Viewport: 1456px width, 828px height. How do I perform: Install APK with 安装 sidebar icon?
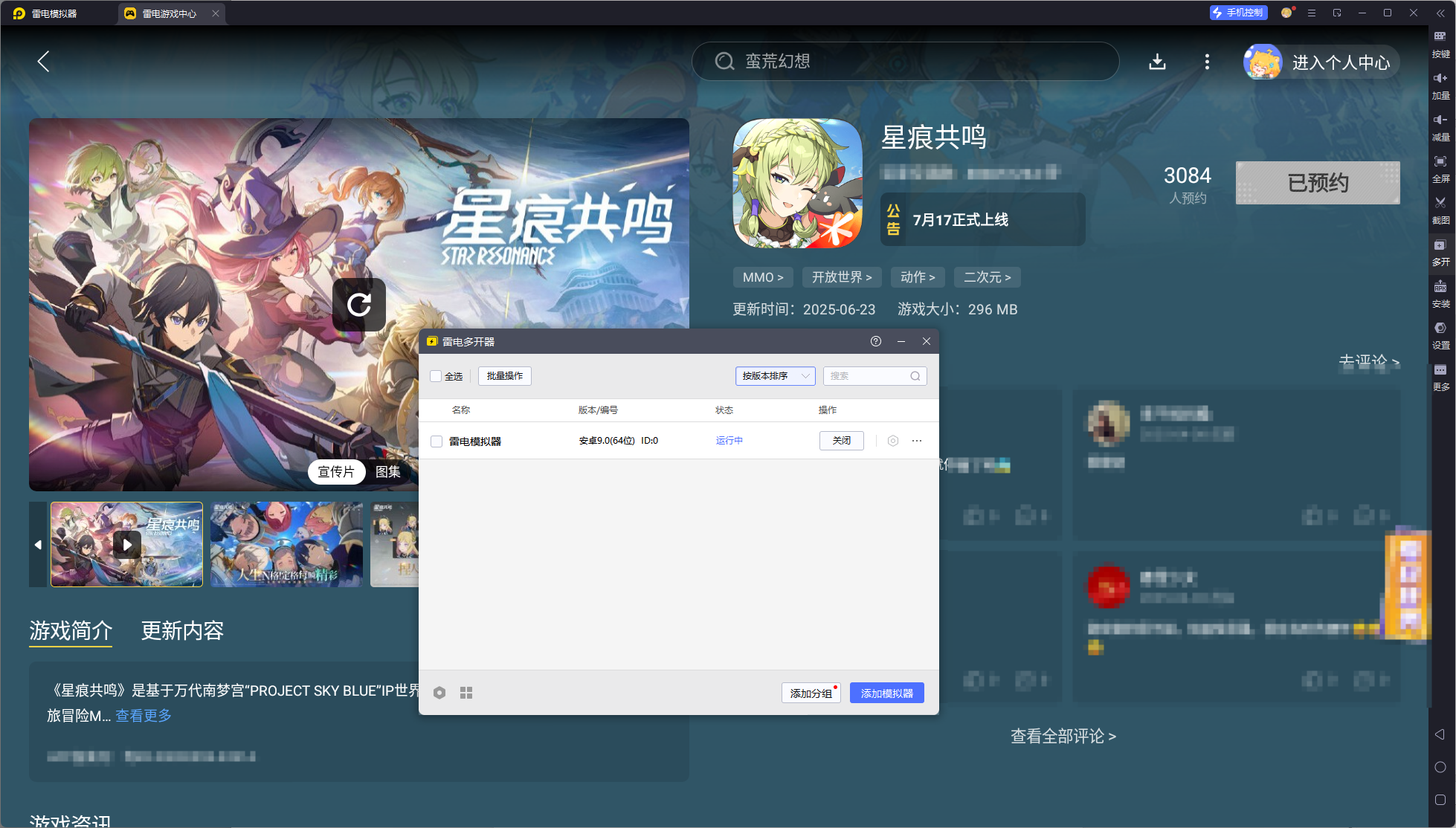click(x=1440, y=294)
